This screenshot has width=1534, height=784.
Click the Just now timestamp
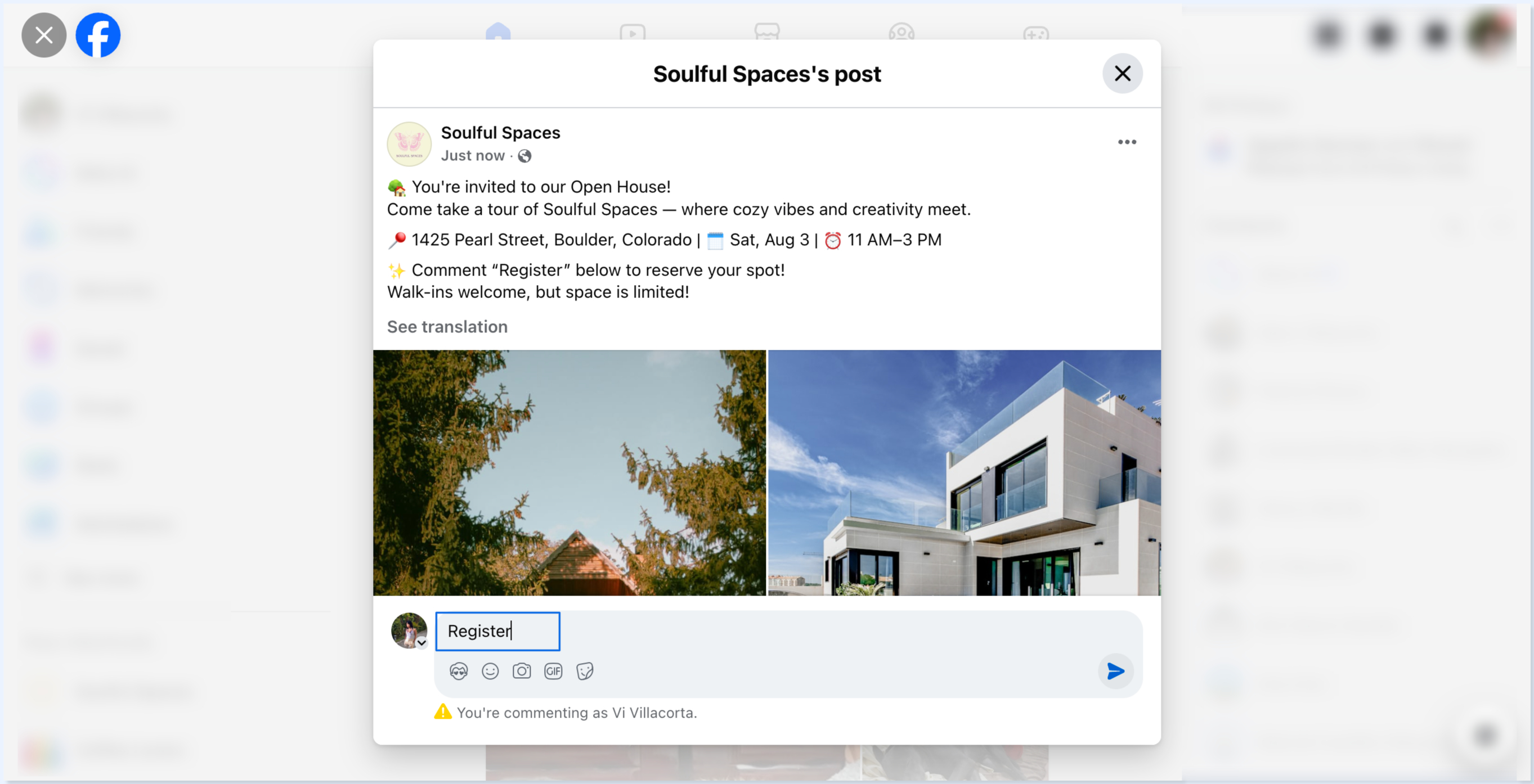point(473,156)
